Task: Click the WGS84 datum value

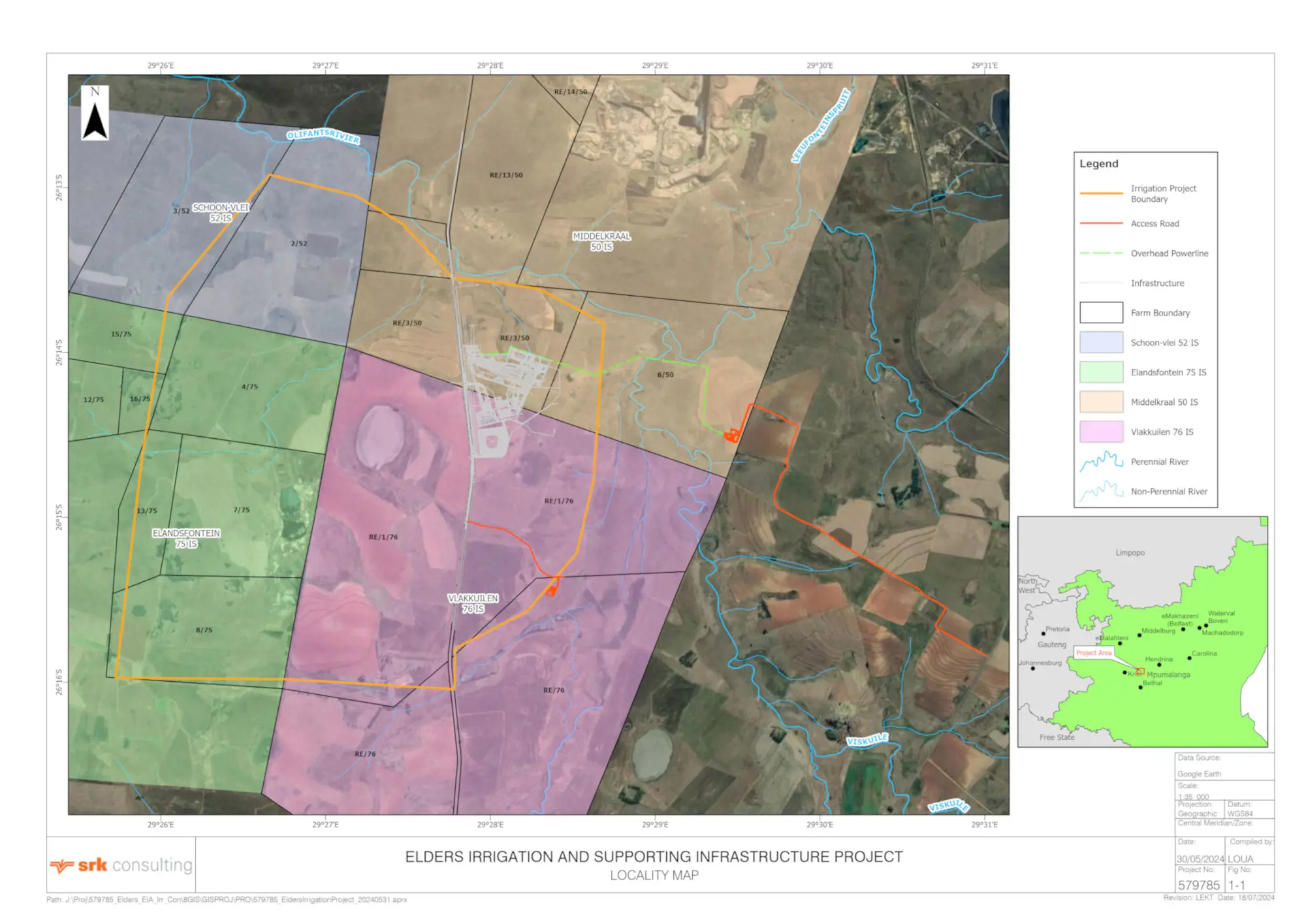Action: (1240, 814)
